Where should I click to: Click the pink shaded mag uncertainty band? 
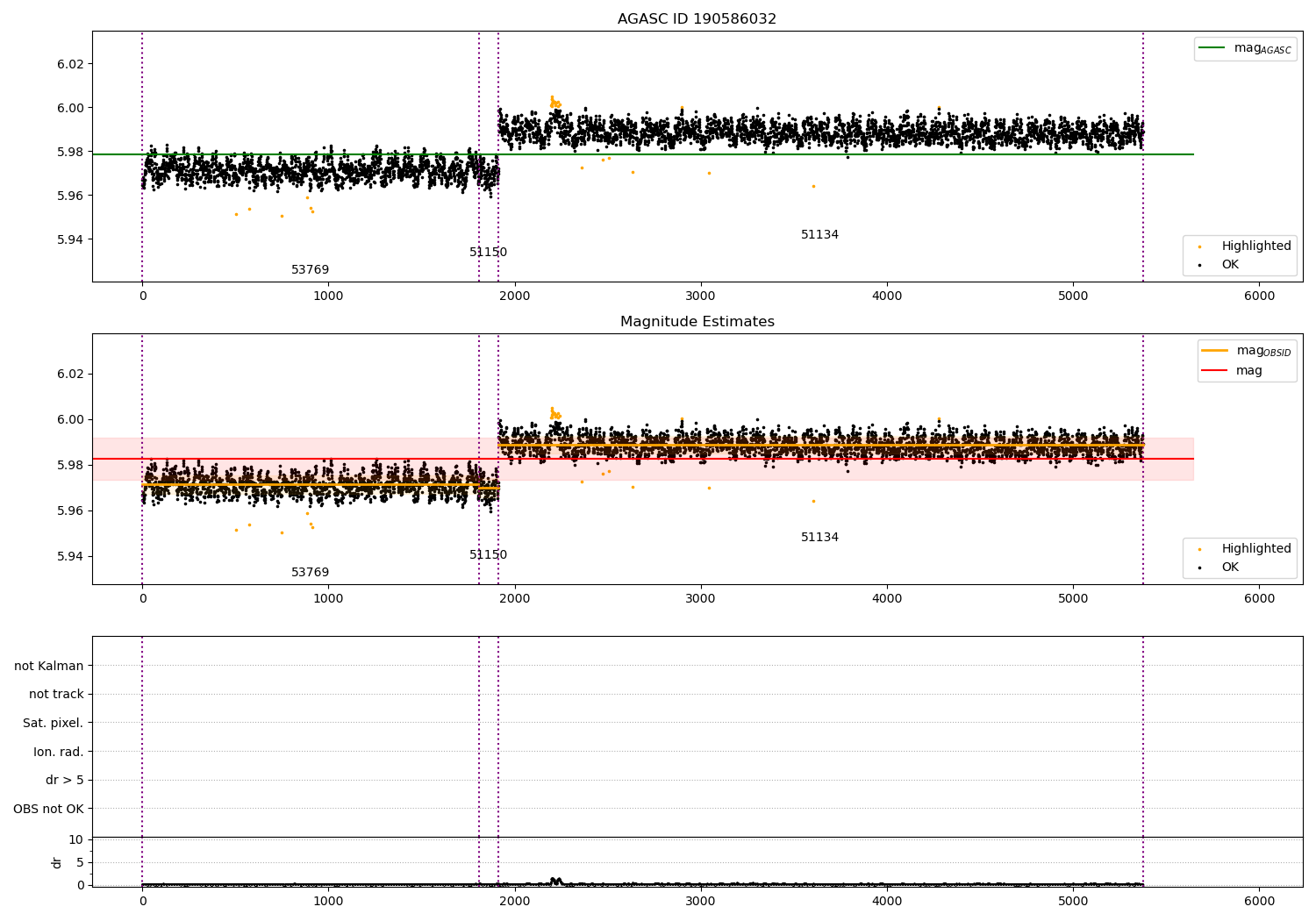click(642, 459)
